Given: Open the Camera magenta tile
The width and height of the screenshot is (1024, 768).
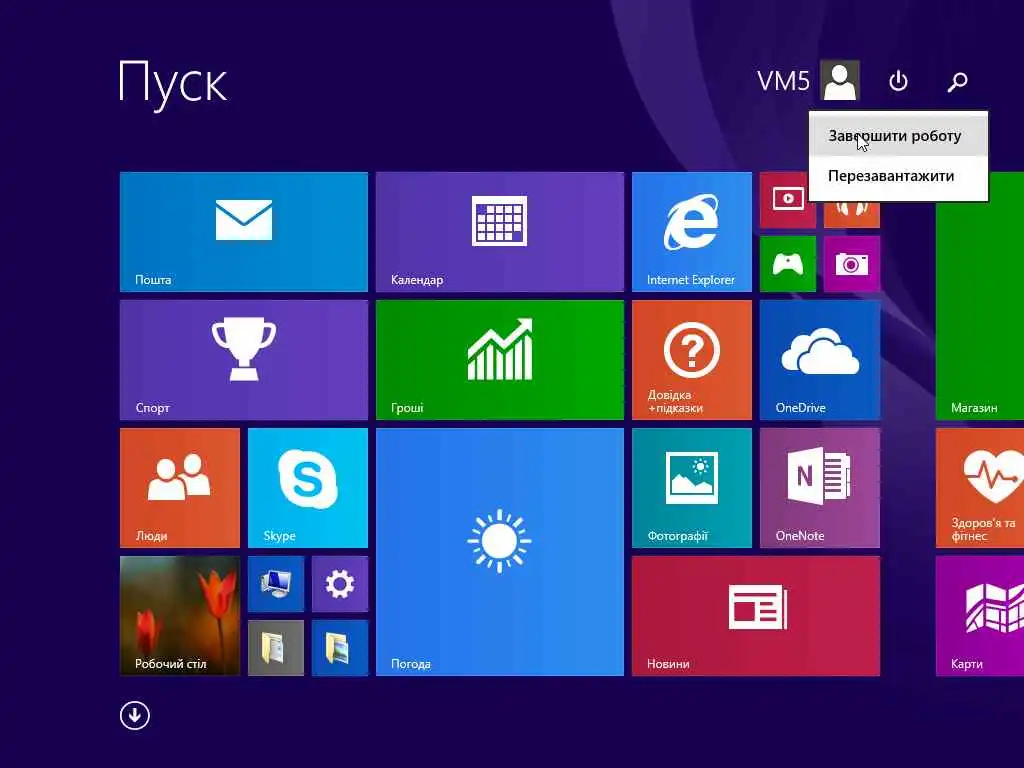Looking at the screenshot, I should pos(852,264).
